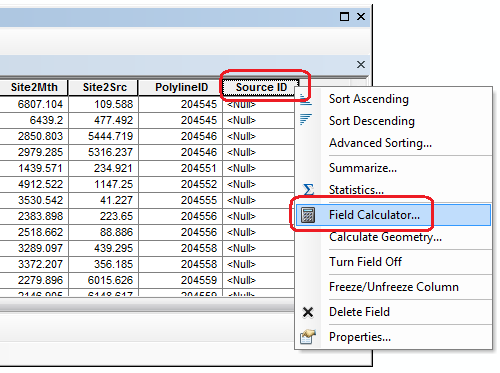Image resolution: width=500 pixels, height=373 pixels.
Task: Open the Field Calculator
Action: click(x=393, y=215)
